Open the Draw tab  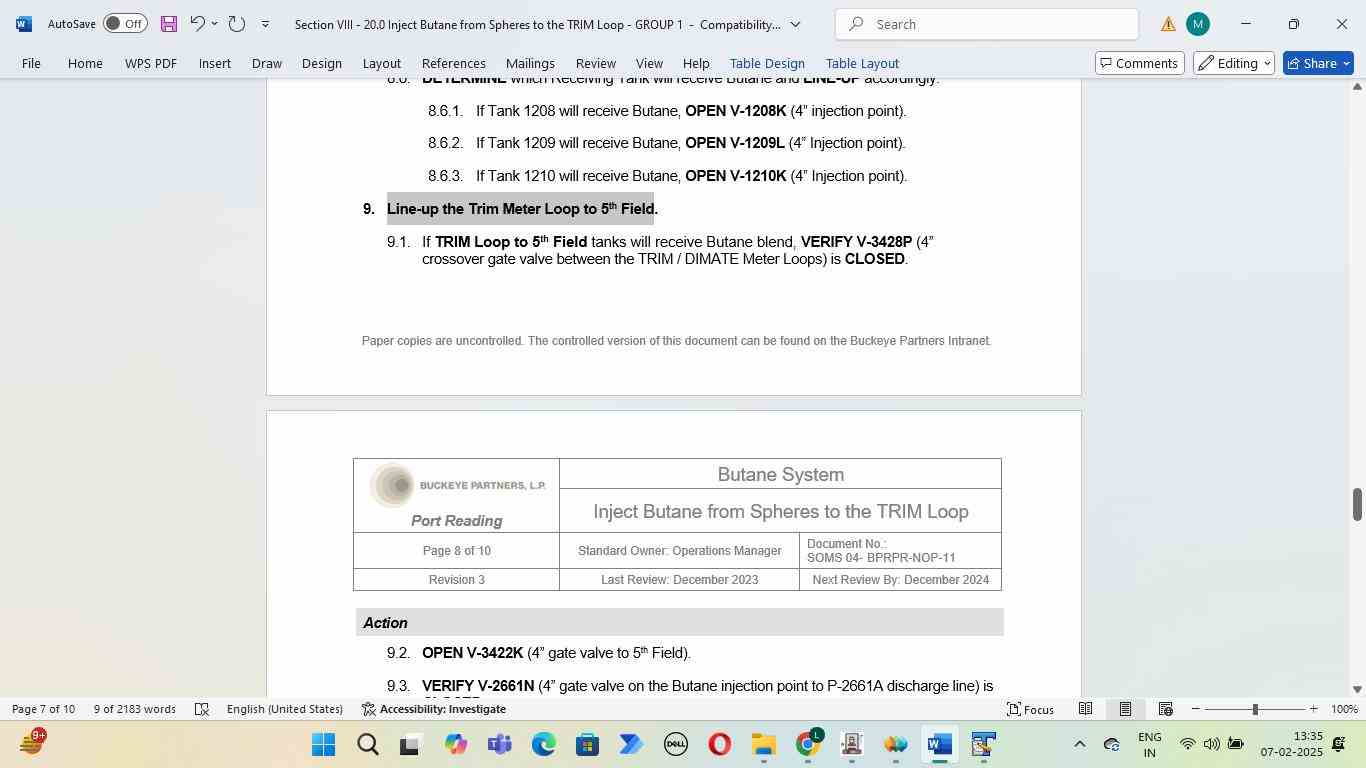(x=266, y=63)
